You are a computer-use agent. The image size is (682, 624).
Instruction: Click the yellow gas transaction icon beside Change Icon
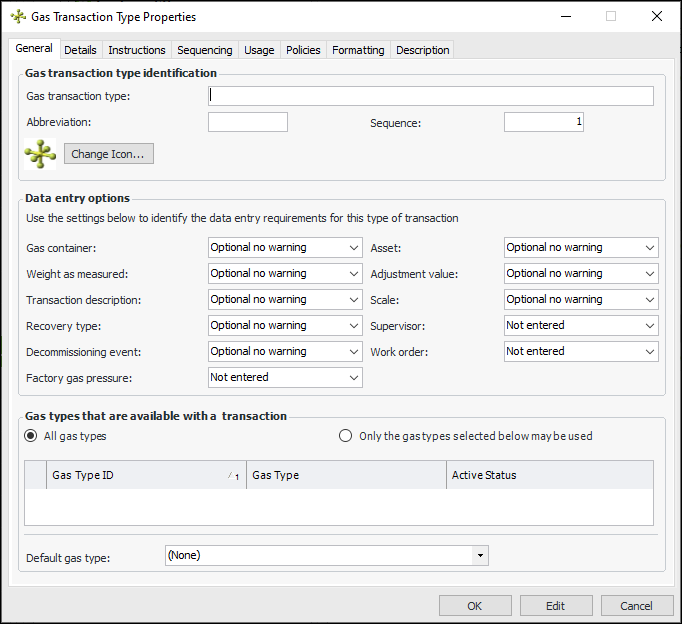point(41,154)
